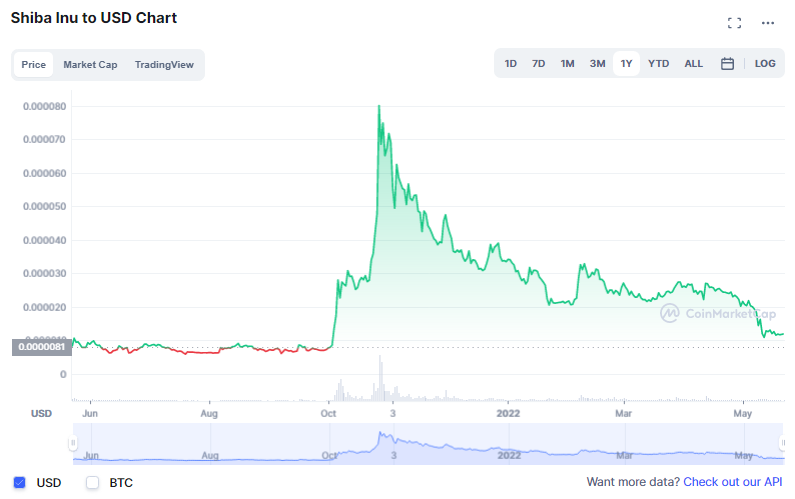Show ALL time price history
Viewport: 795px width, 499px height.
[694, 63]
